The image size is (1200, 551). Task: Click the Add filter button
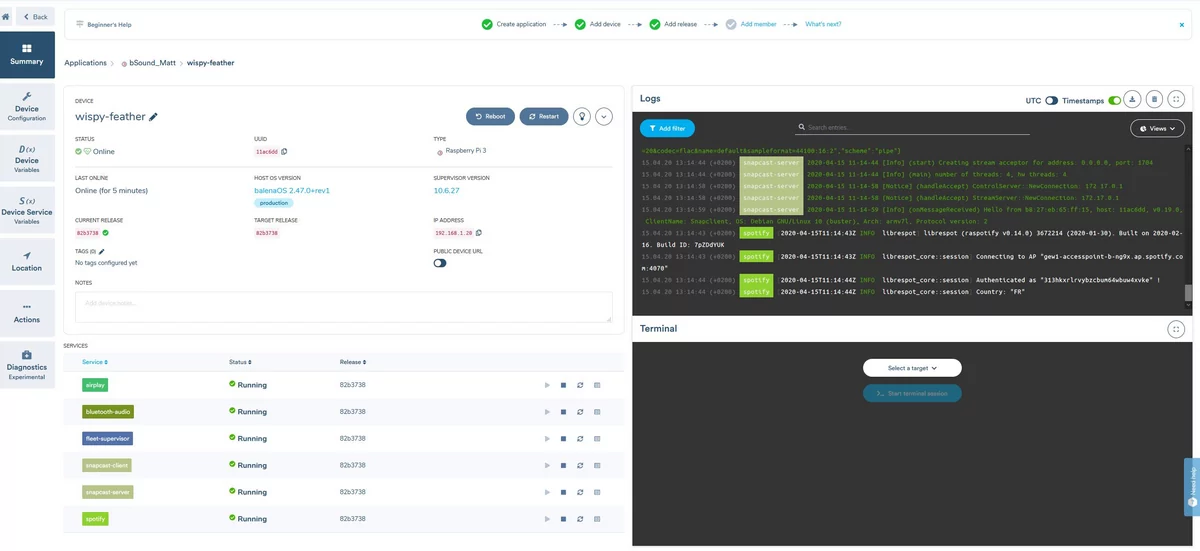coord(667,128)
